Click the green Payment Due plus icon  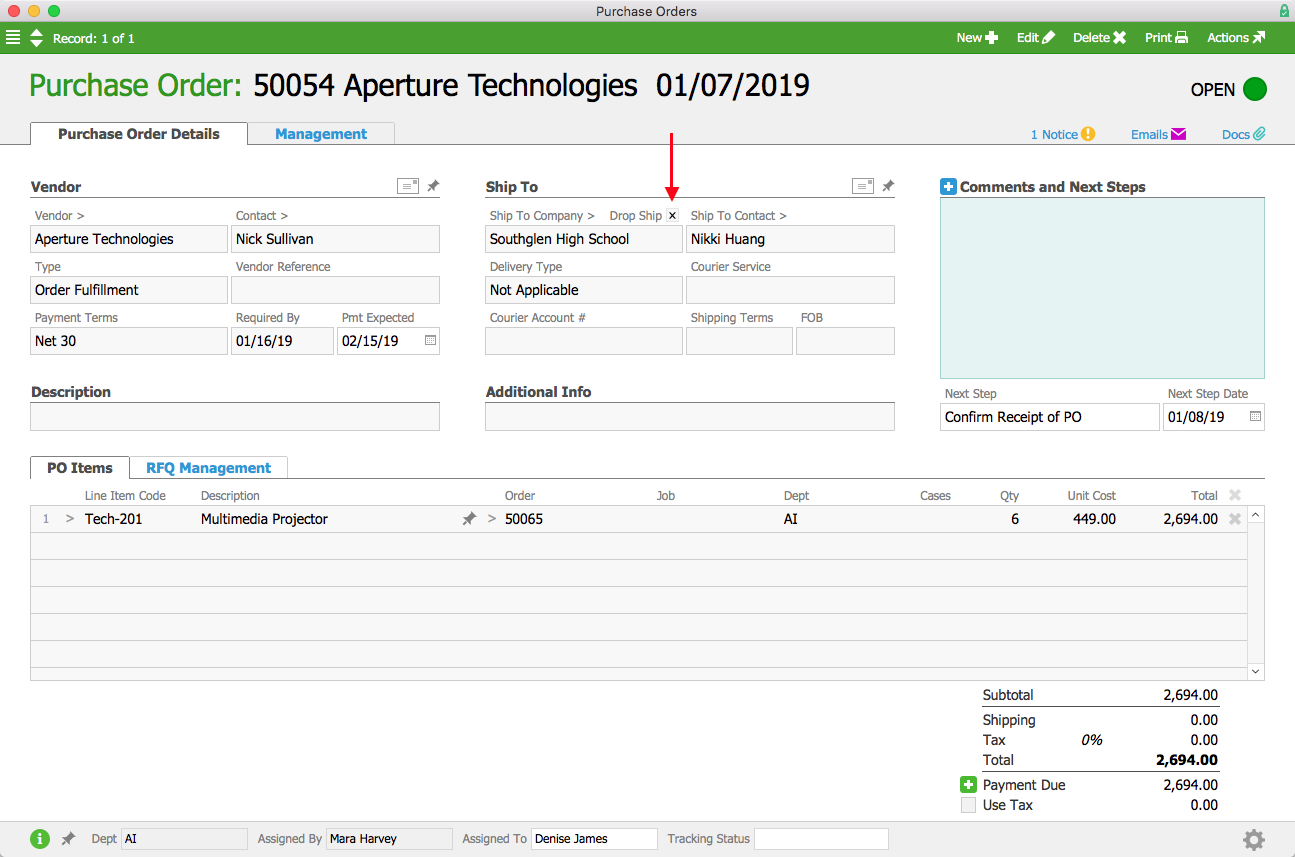tap(968, 785)
